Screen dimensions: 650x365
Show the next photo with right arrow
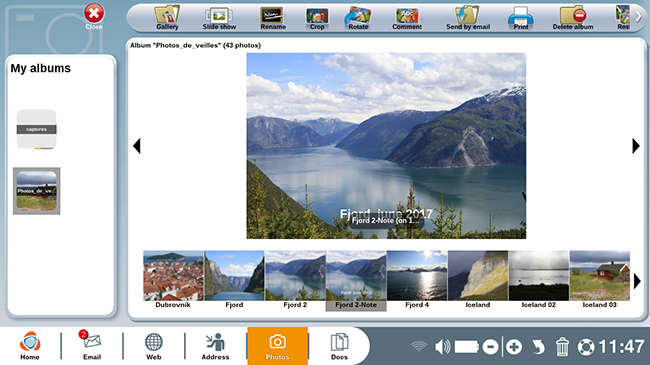(636, 146)
